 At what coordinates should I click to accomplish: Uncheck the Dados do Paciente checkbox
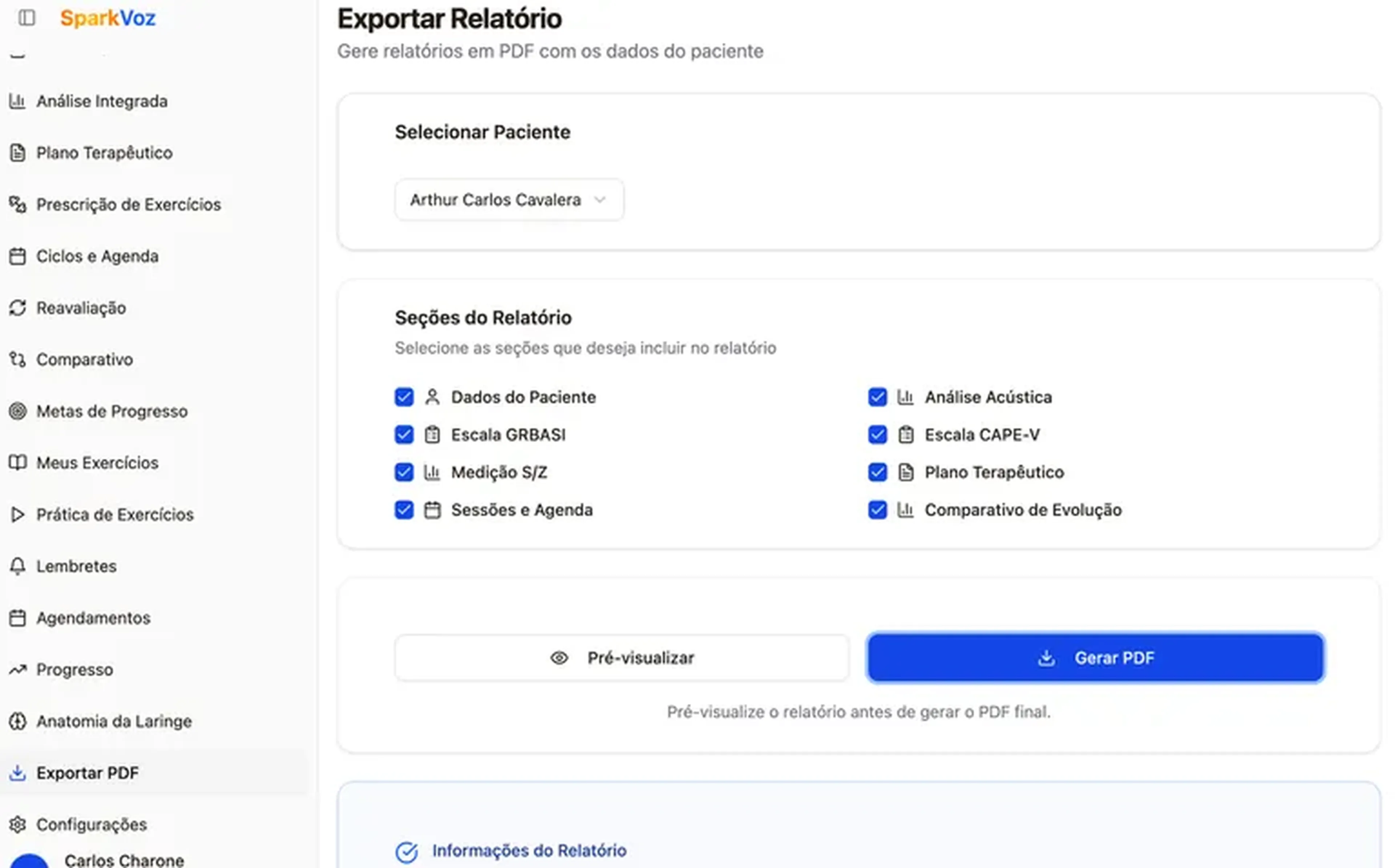click(404, 397)
